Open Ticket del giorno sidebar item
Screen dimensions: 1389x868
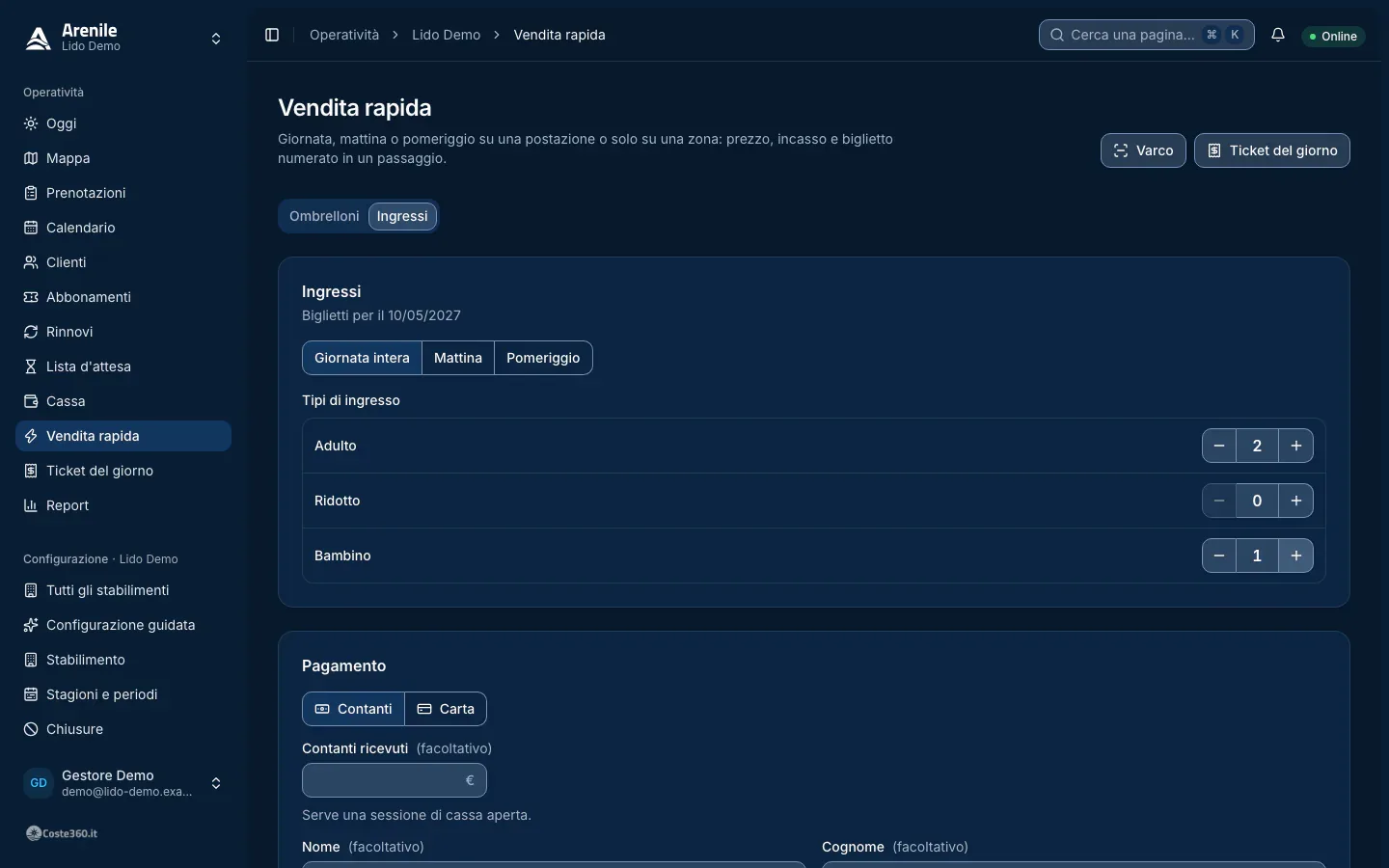coord(123,471)
